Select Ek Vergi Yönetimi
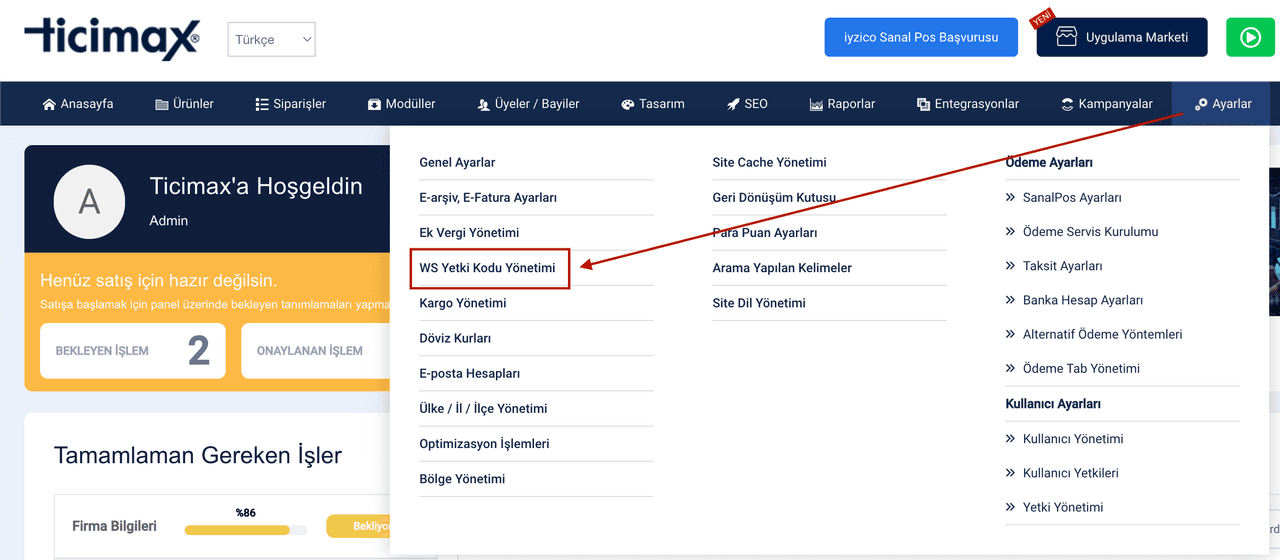 [x=469, y=232]
